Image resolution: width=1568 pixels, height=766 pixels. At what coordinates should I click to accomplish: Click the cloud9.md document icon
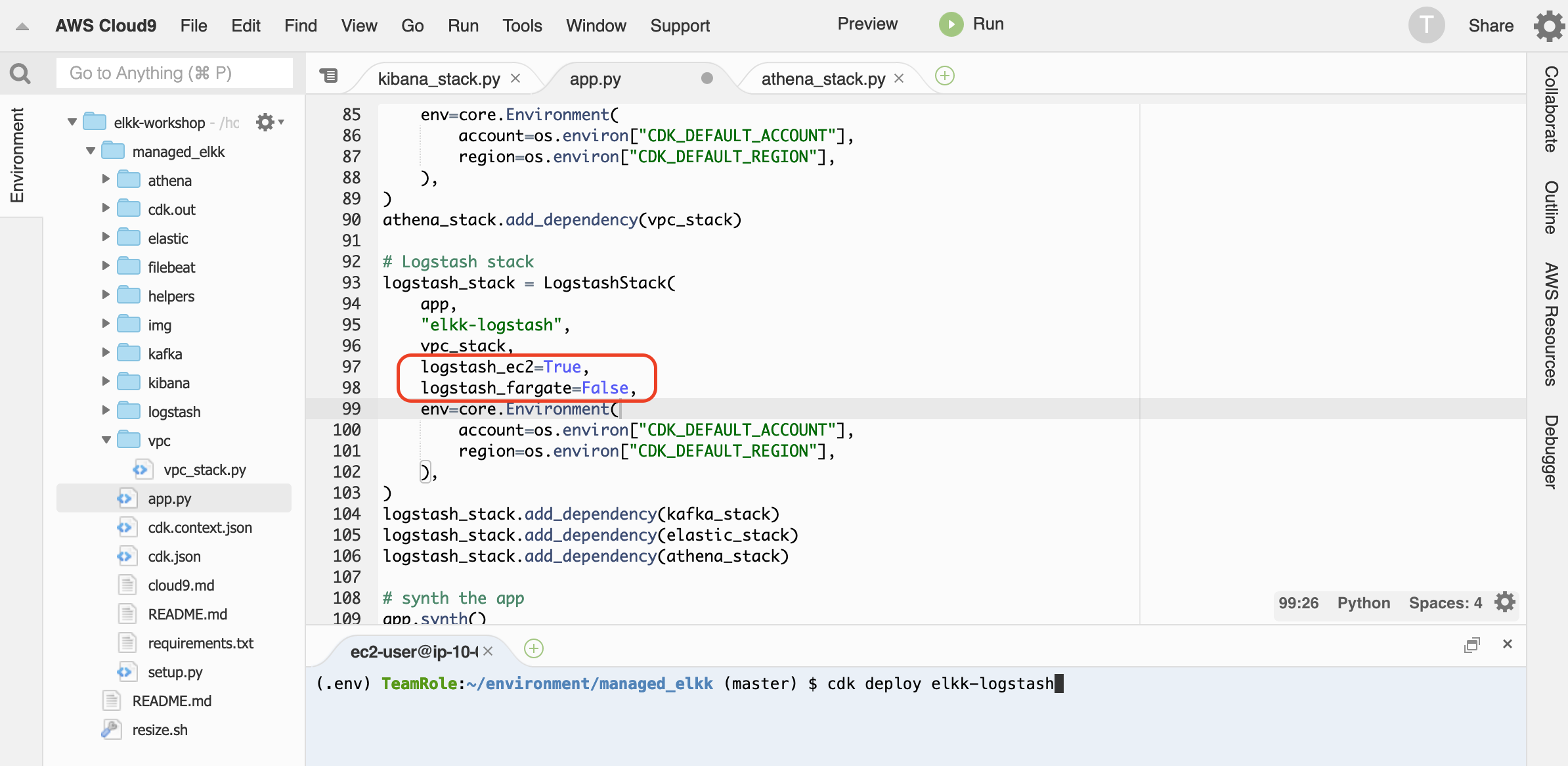tap(127, 585)
